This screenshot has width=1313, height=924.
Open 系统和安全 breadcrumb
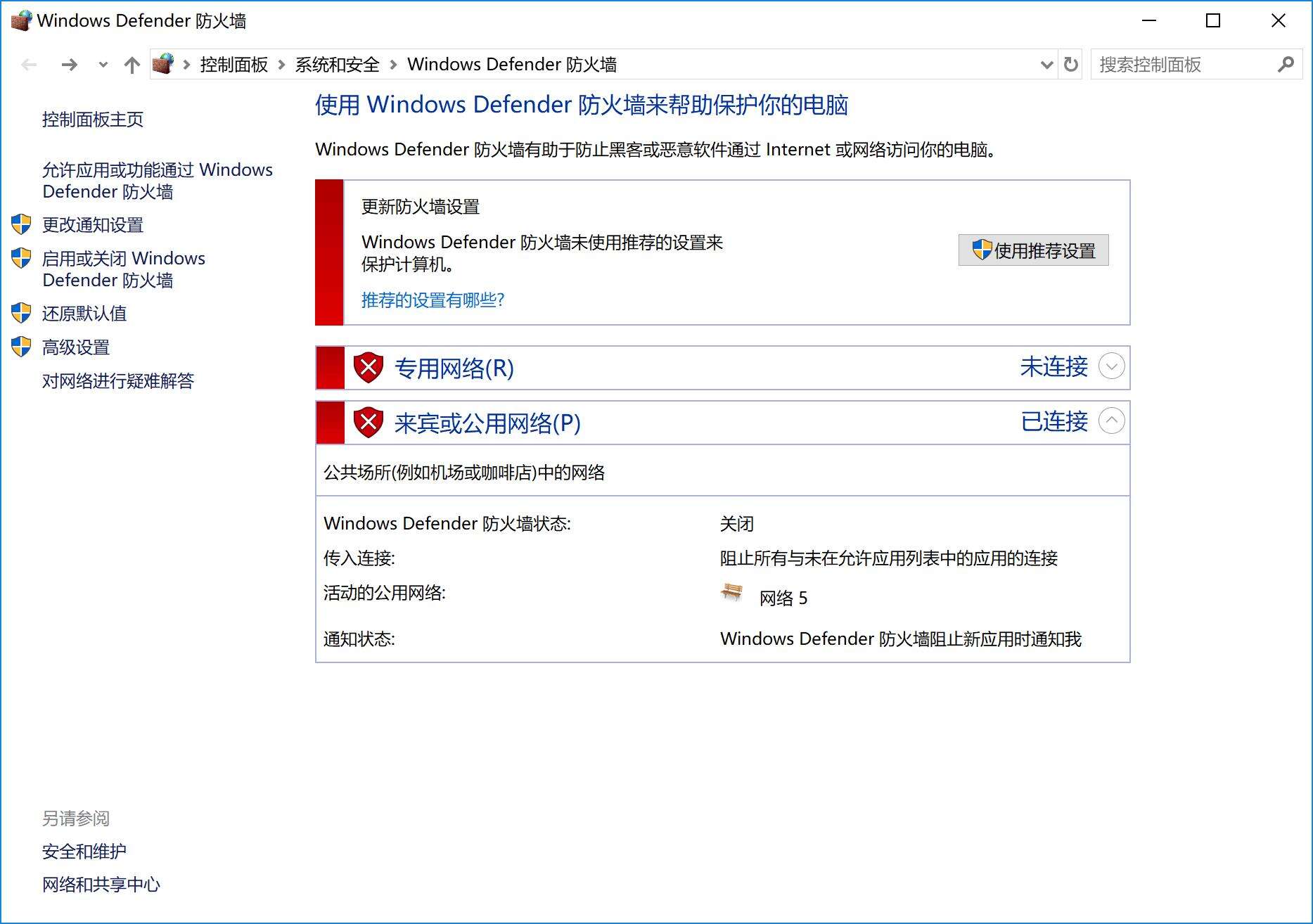pos(338,65)
